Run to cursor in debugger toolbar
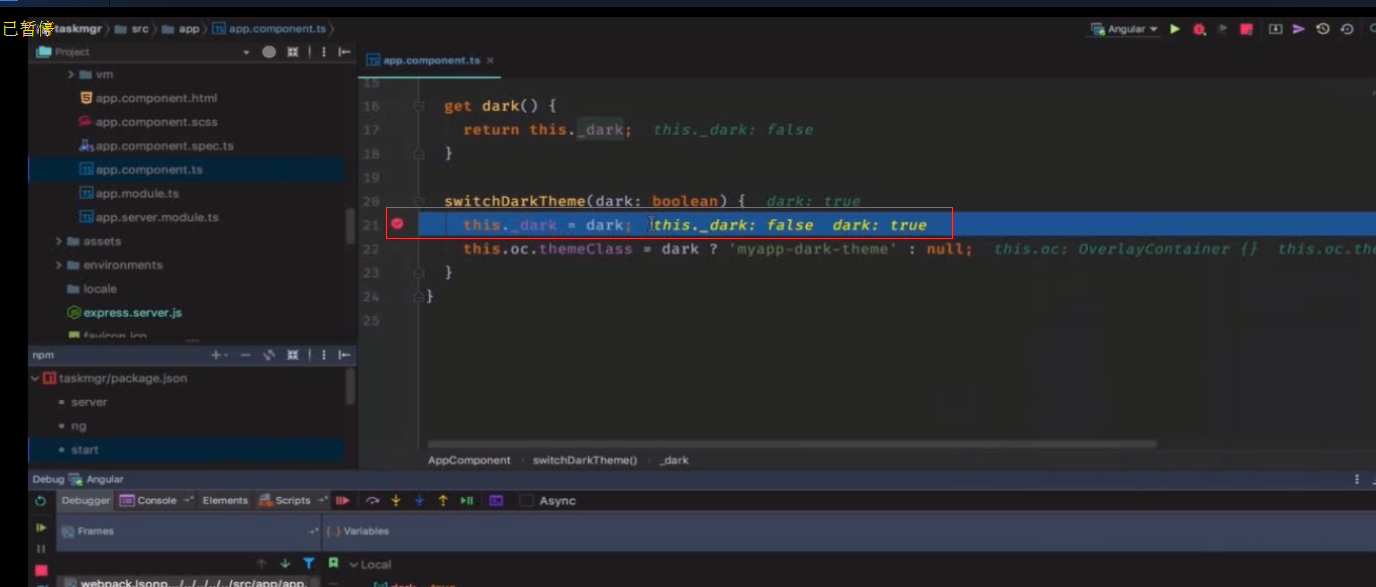 [467, 500]
